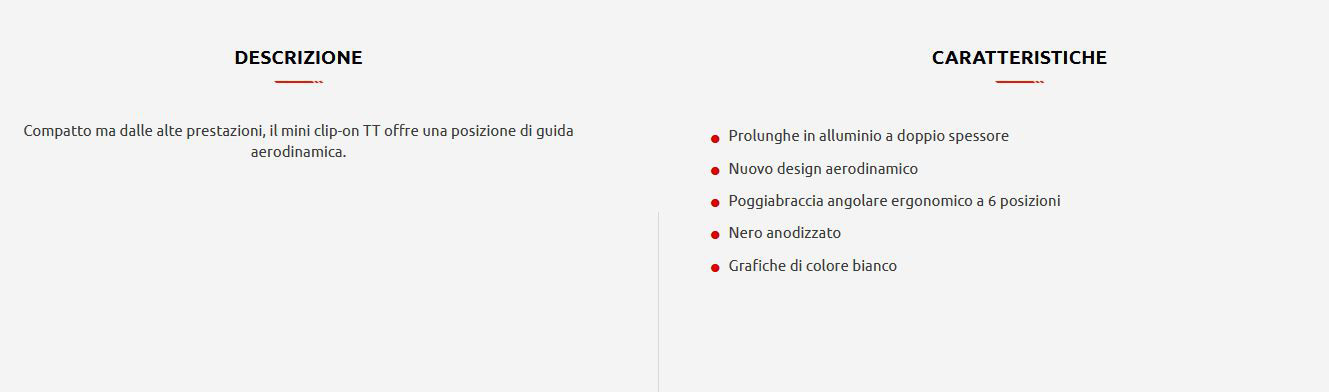The image size is (1329, 392).
Task: Click red underline accent below DESCRIZIONE
Action: (x=298, y=82)
